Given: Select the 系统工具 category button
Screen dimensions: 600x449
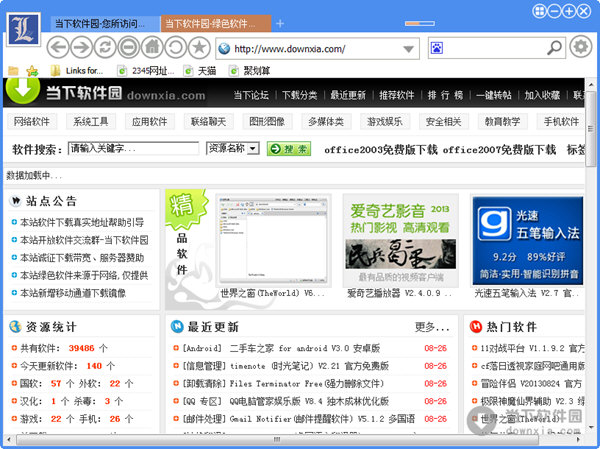Looking at the screenshot, I should [91, 122].
